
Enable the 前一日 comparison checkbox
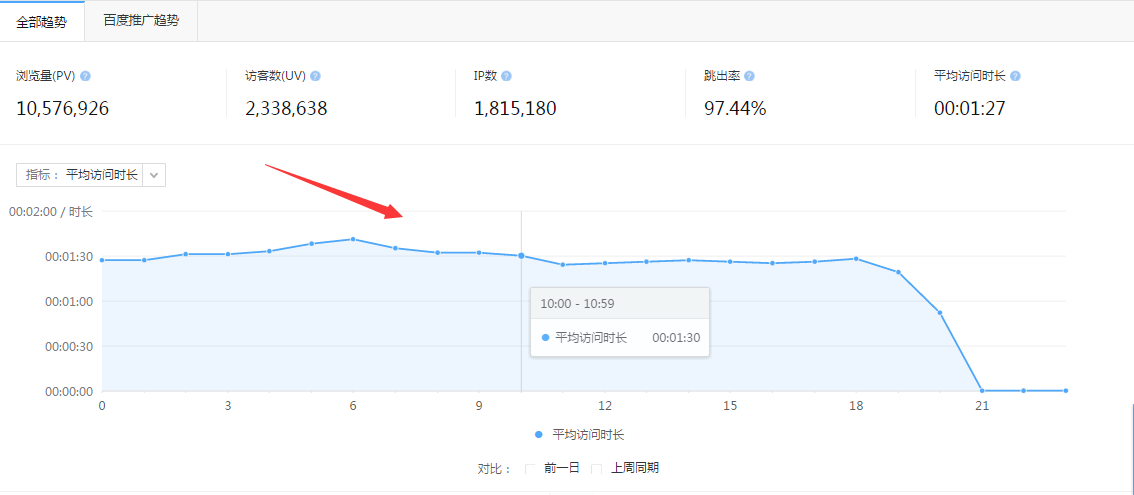tap(531, 468)
